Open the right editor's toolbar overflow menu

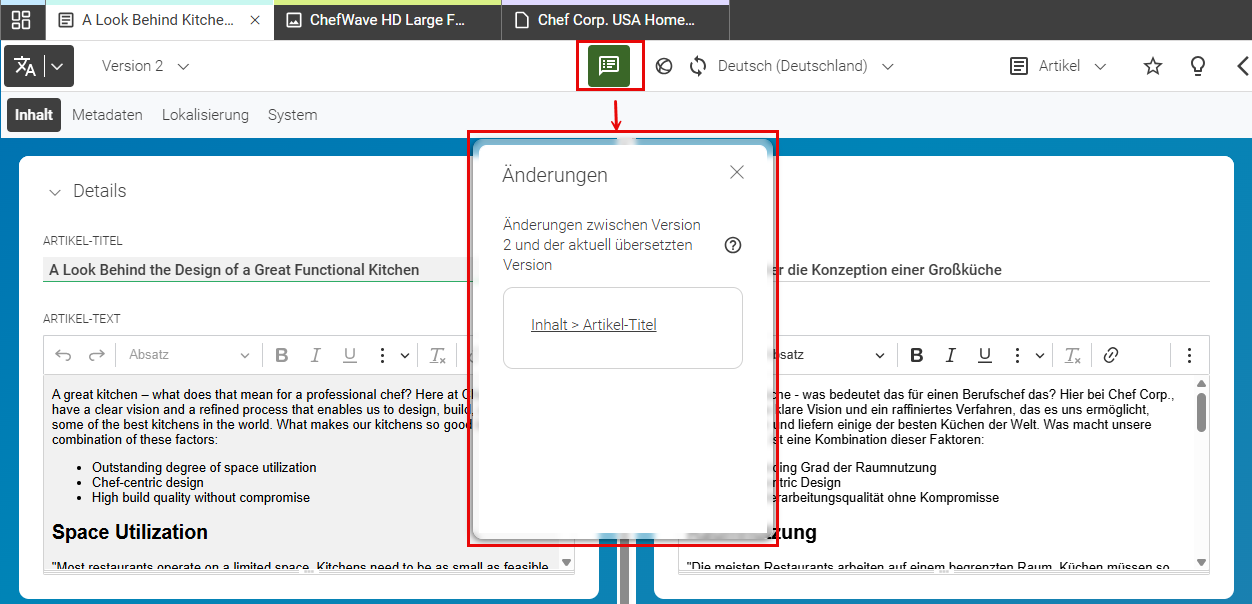tap(1189, 355)
